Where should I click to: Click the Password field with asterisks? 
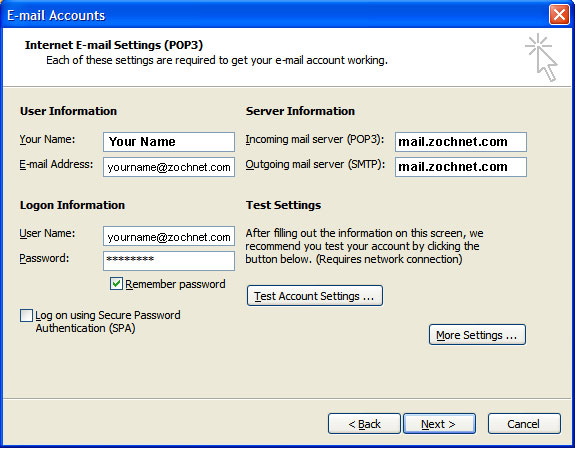click(x=169, y=261)
